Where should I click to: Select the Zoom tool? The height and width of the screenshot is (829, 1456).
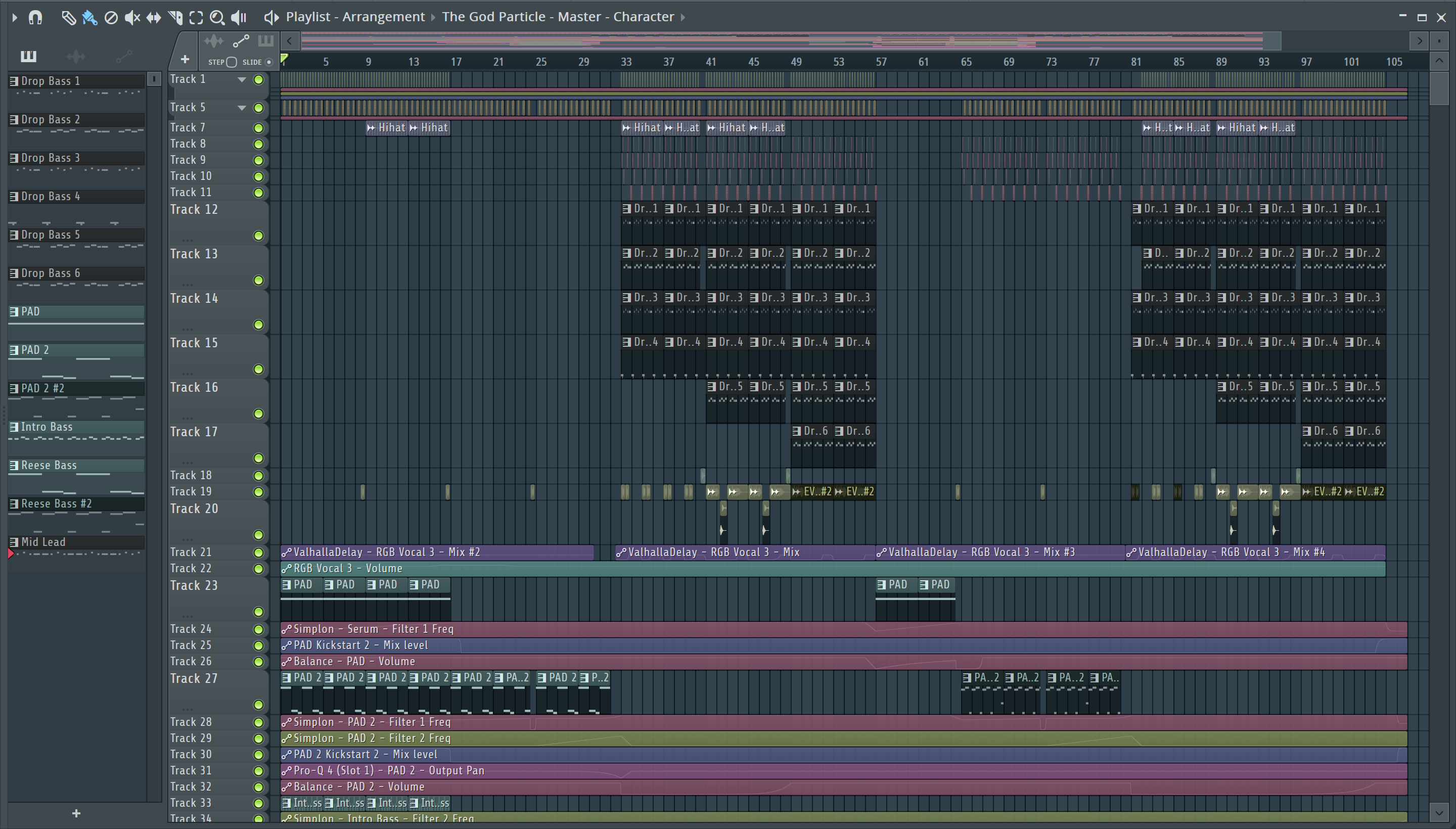tap(217, 18)
